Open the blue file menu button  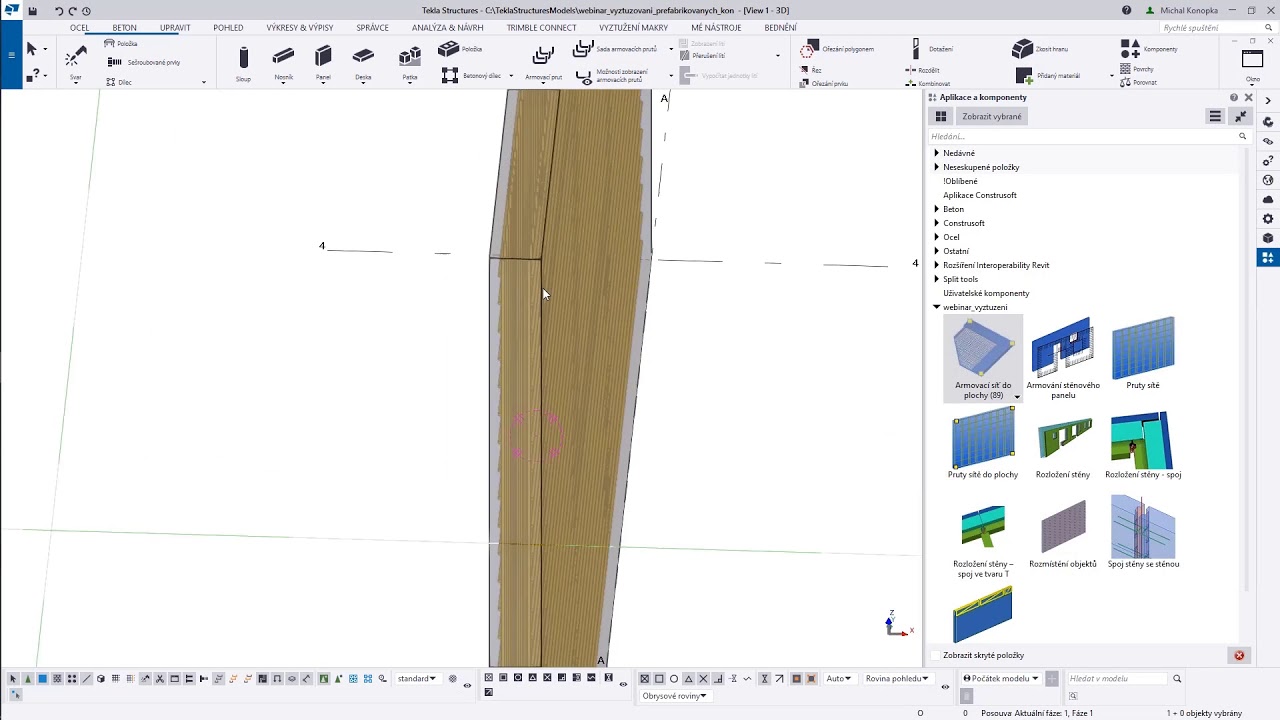coord(11,54)
